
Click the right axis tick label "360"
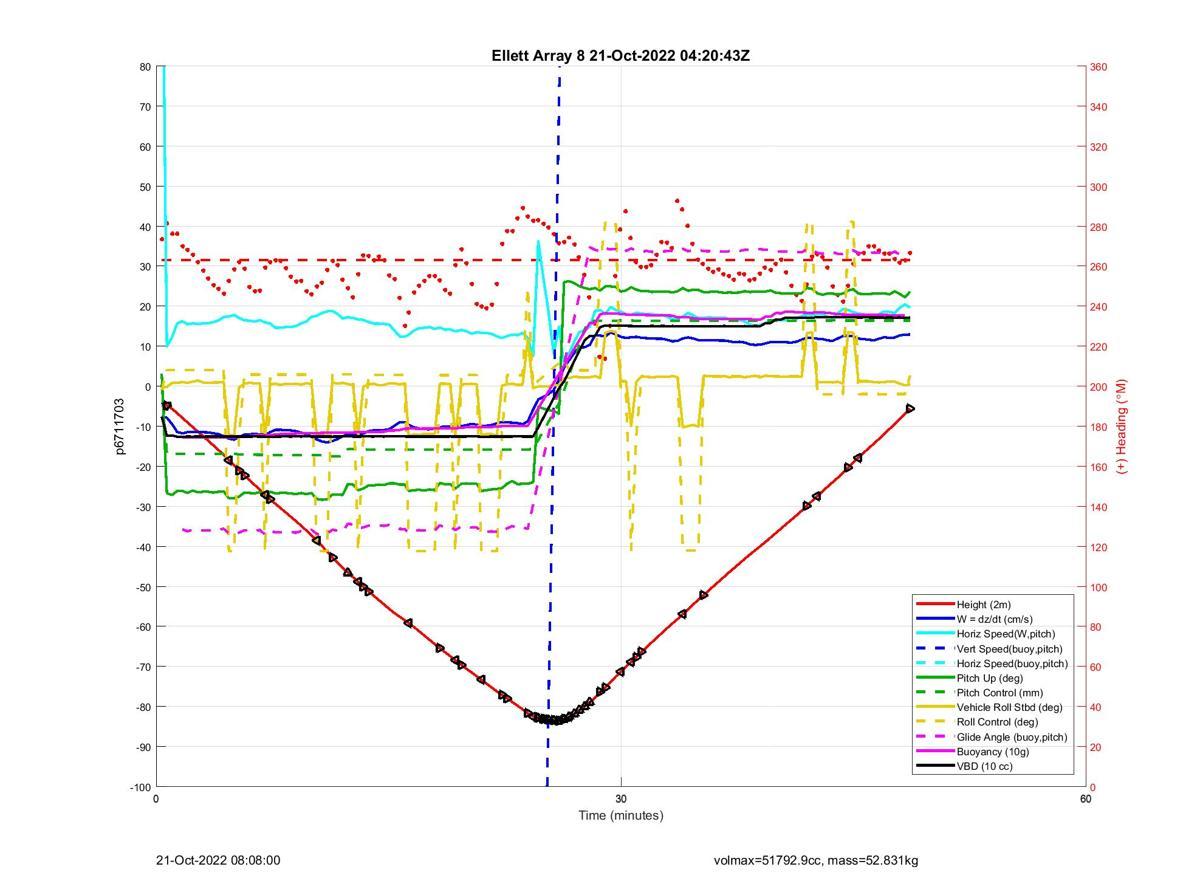[1099, 67]
